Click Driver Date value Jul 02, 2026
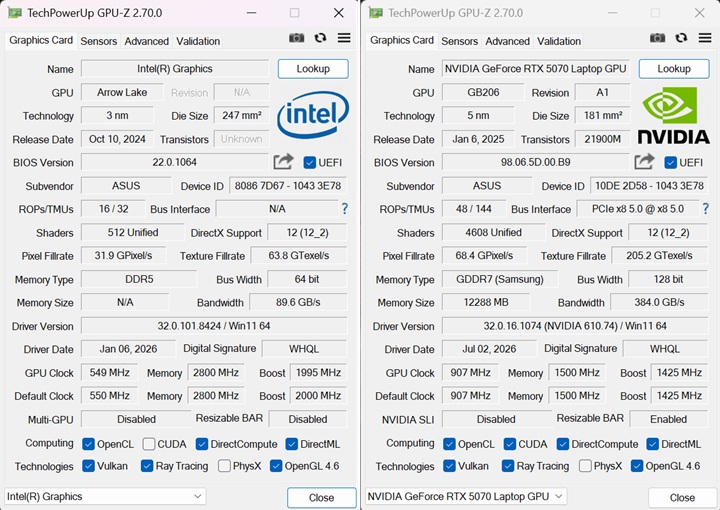720x510 pixels. 489,349
